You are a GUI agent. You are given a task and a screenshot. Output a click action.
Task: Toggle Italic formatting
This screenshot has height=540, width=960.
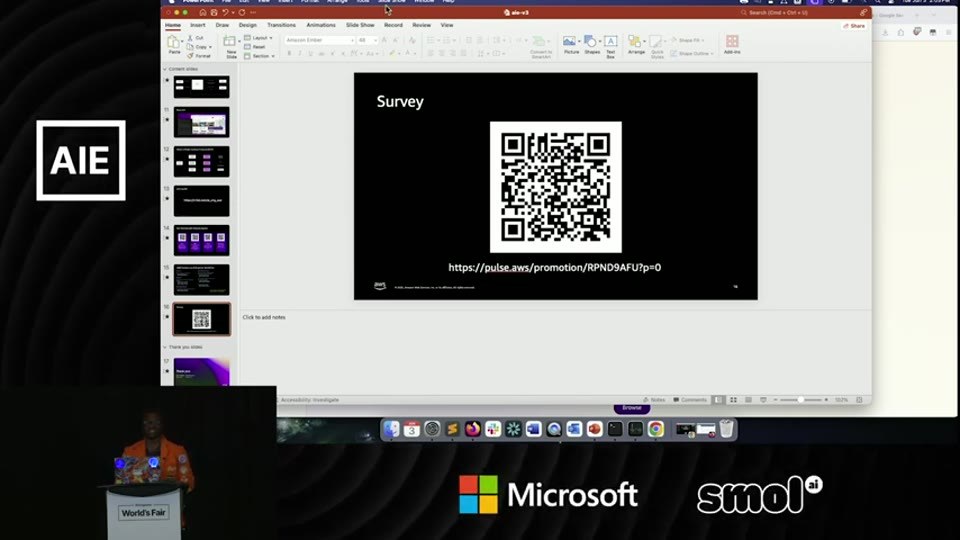coord(300,53)
